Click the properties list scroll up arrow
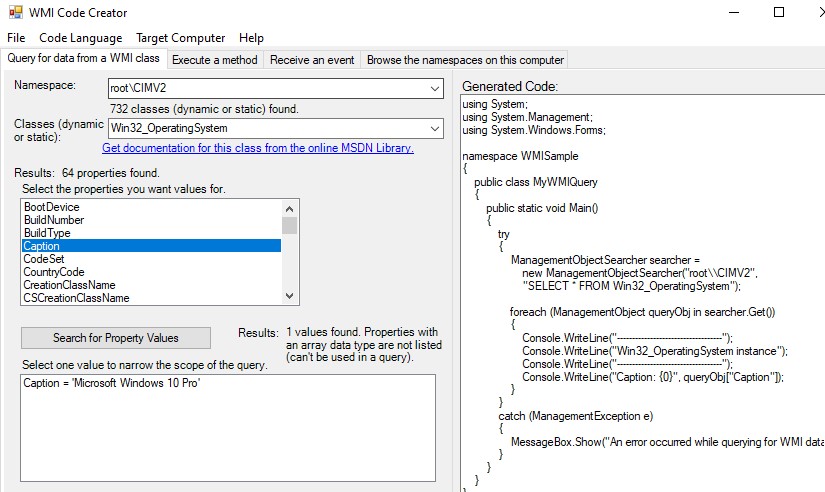Viewport: 825px width, 492px height. pos(289,209)
